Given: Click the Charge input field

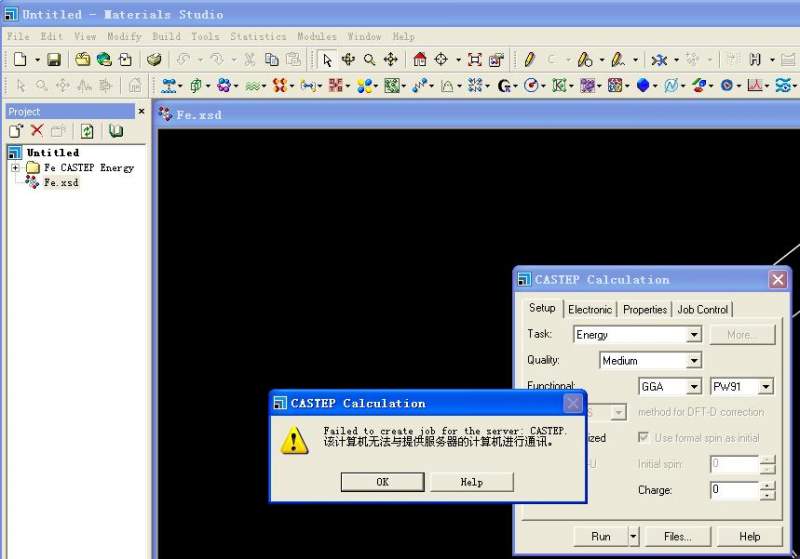Looking at the screenshot, I should pyautogui.click(x=735, y=490).
